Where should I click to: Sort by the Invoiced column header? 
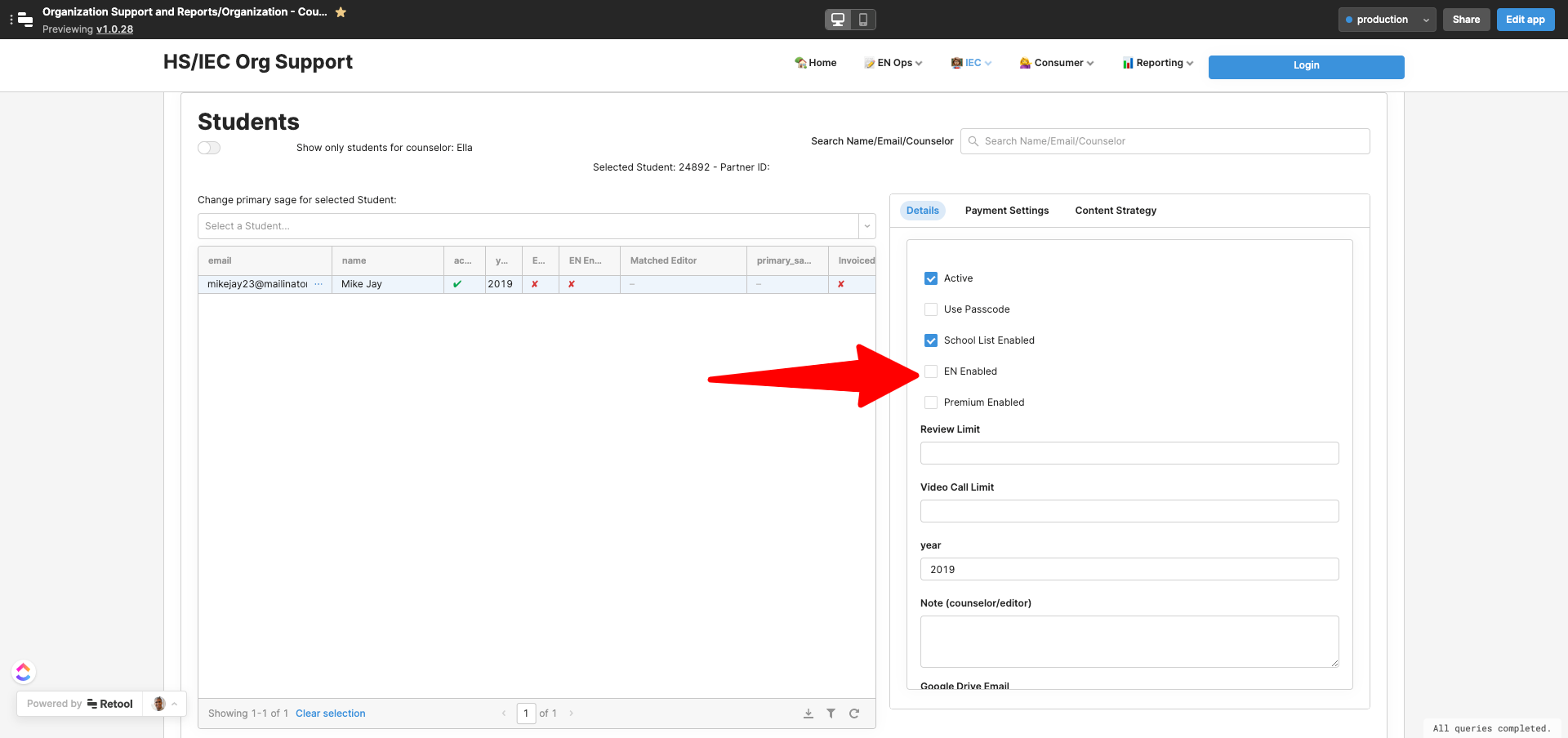point(853,261)
